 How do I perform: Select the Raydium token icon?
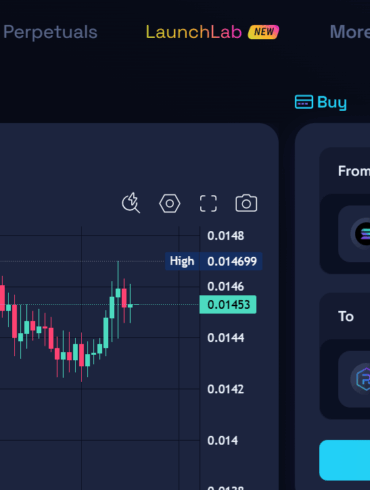[362, 379]
